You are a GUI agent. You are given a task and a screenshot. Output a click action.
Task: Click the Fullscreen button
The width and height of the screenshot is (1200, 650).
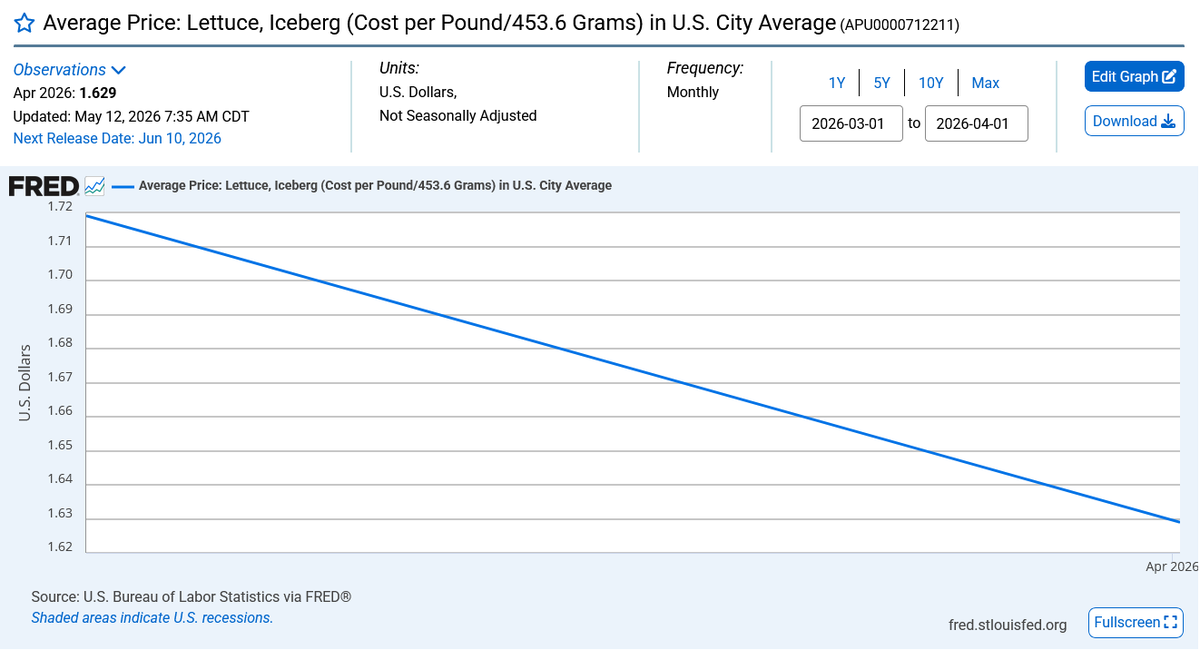tap(1135, 622)
